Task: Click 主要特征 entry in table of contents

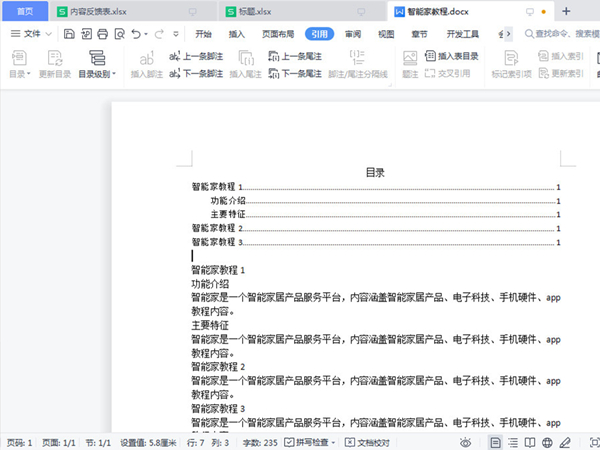Action: tap(227, 214)
